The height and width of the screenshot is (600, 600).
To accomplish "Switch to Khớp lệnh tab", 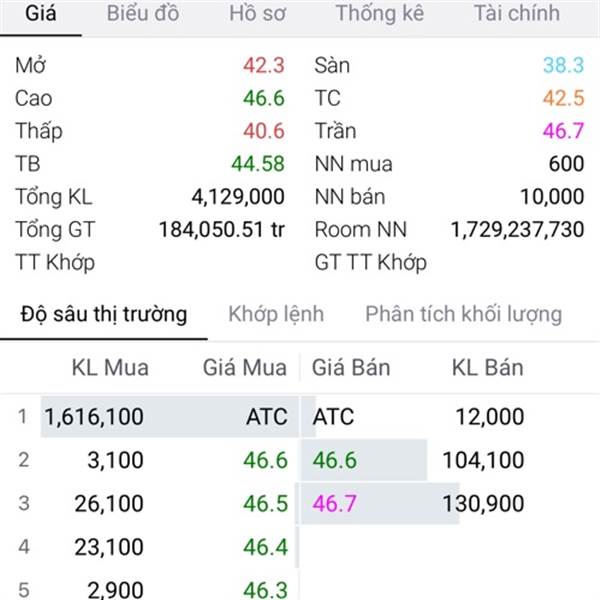I will tap(276, 314).
